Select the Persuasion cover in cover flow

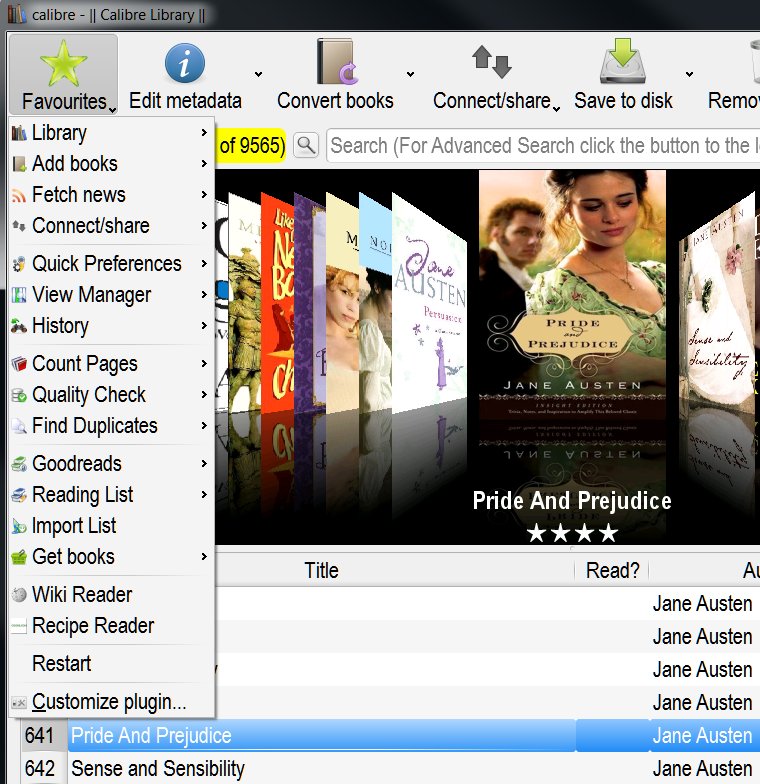tap(430, 305)
